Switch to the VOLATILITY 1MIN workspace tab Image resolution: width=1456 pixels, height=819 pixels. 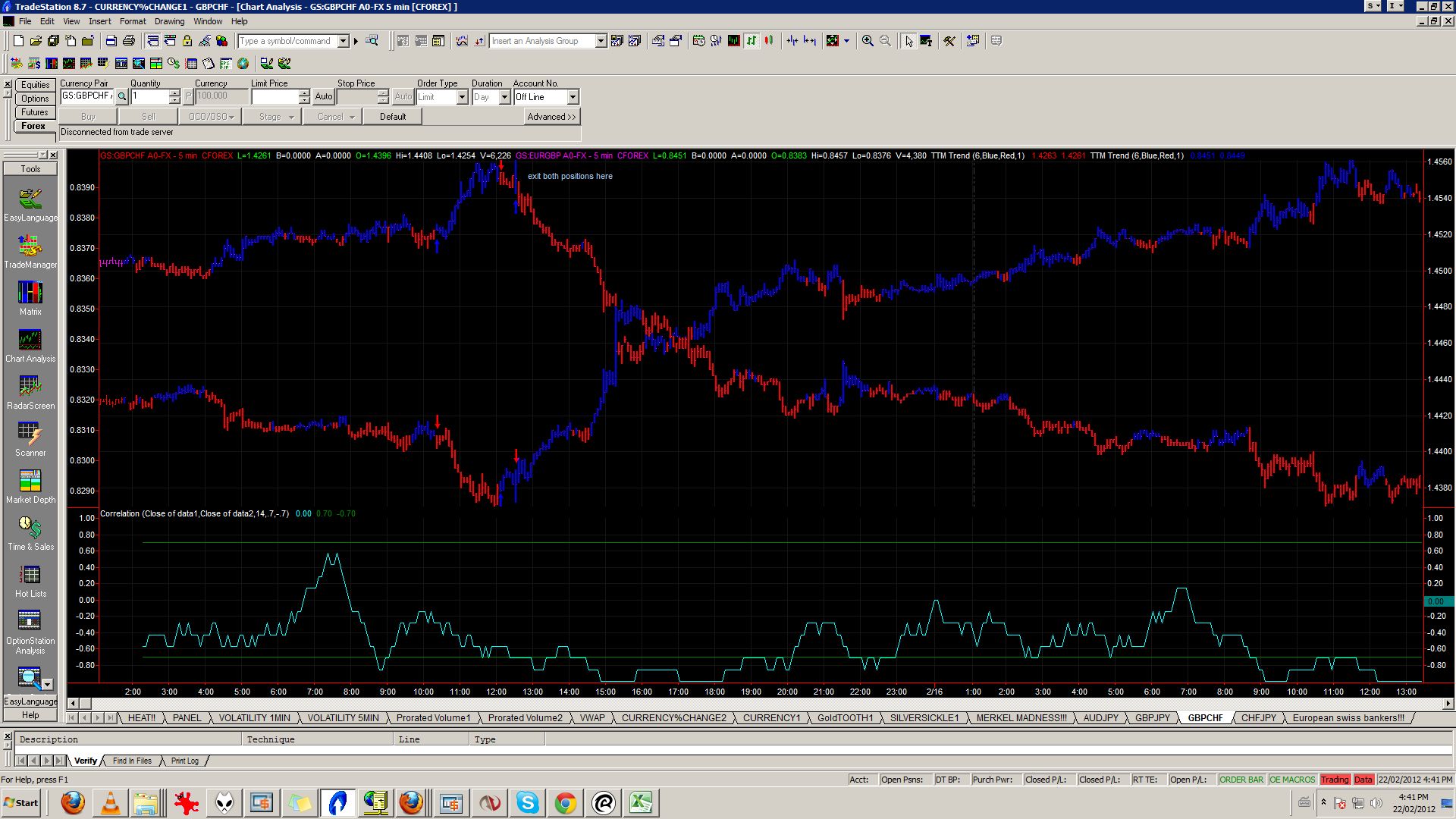(254, 717)
